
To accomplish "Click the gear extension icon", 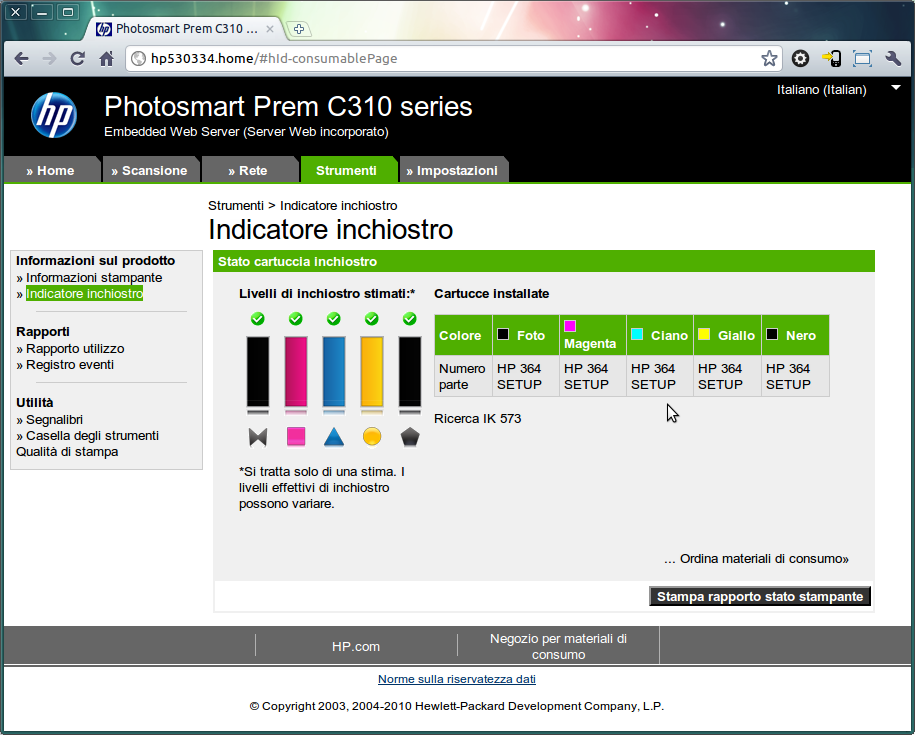I will pos(801,58).
